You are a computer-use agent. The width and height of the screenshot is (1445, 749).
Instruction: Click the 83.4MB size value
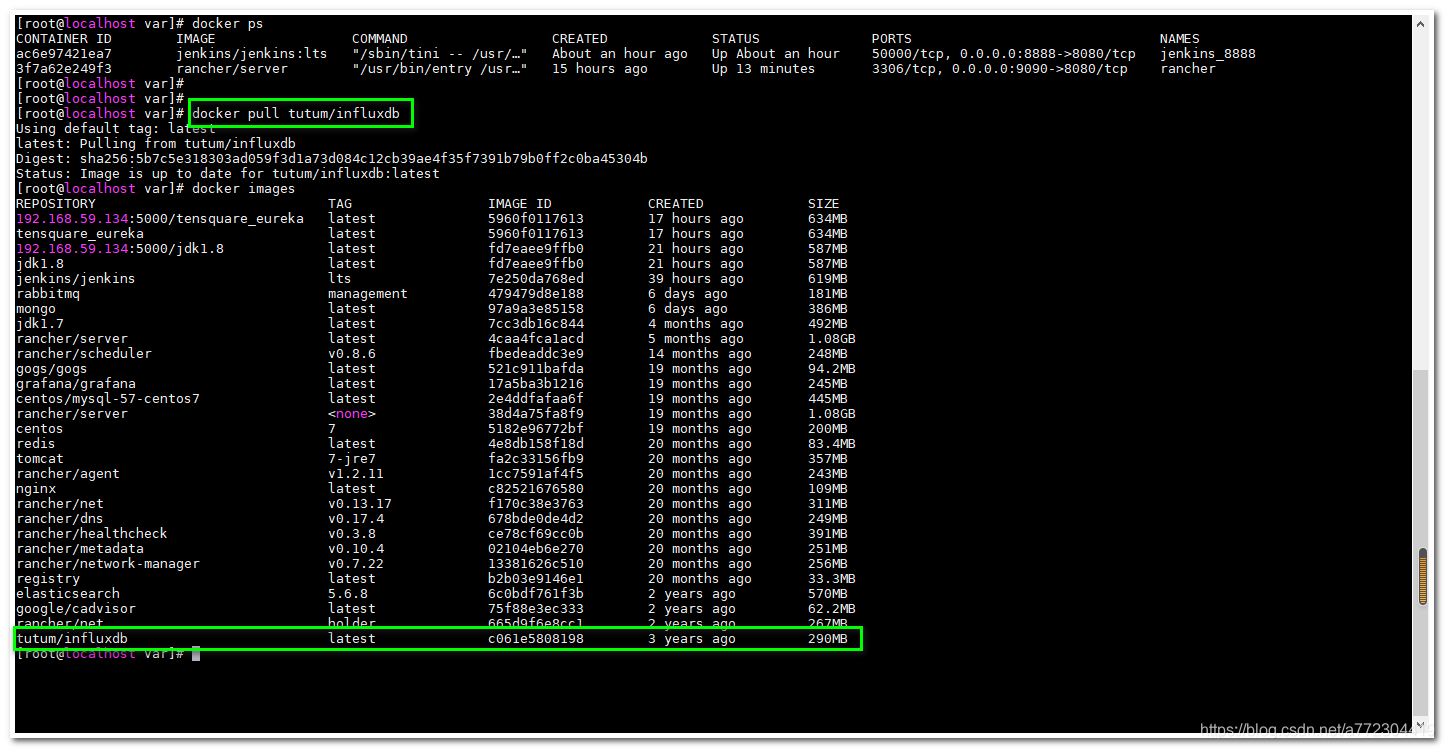[x=832, y=444]
